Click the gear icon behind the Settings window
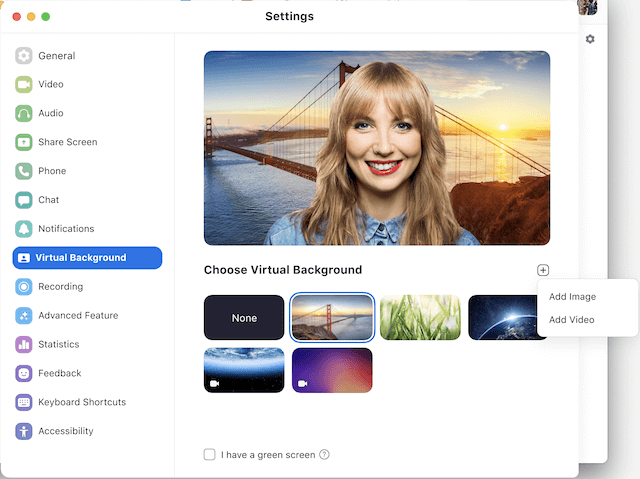Viewport: 640px width, 479px height. tap(590, 39)
